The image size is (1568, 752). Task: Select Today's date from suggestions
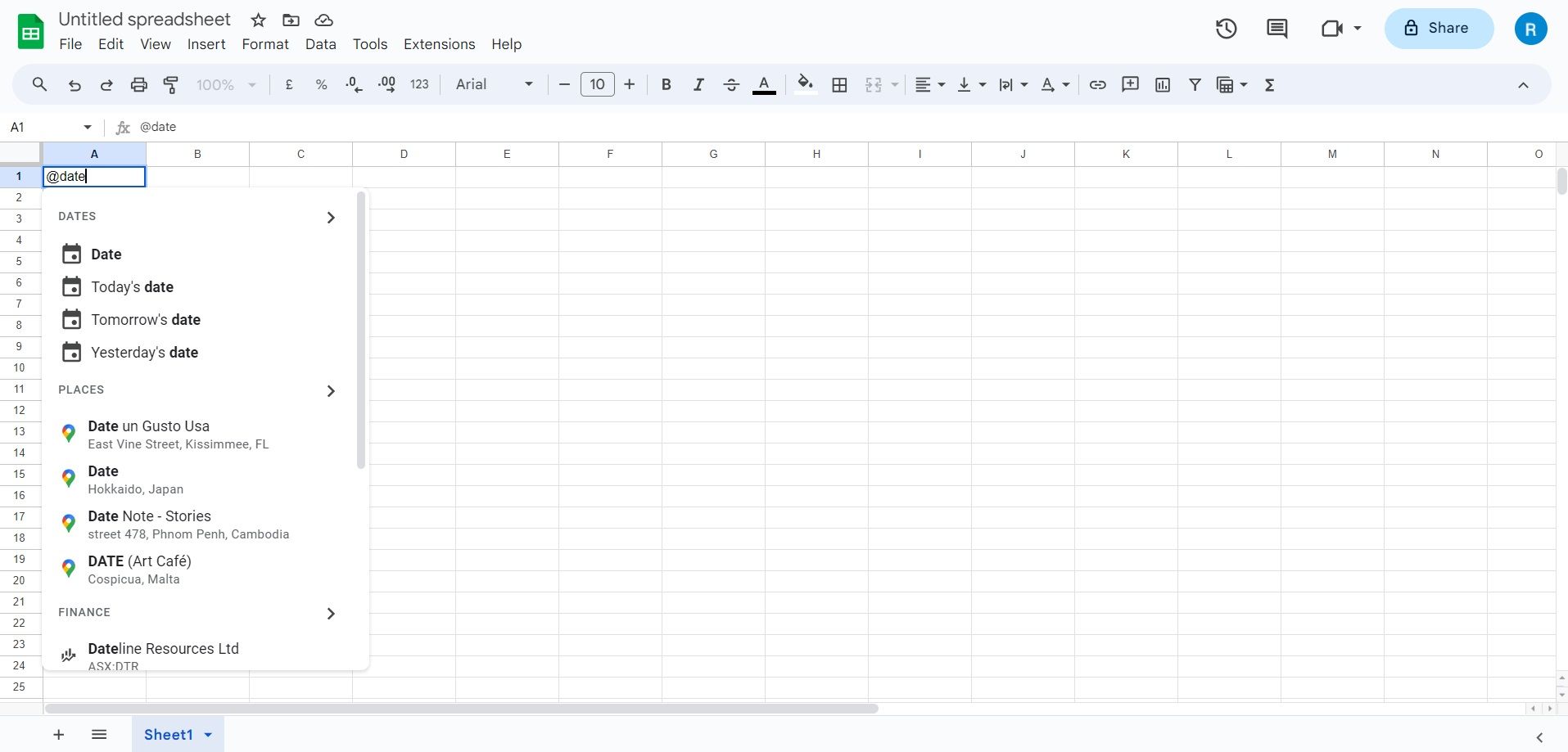pyautogui.click(x=132, y=287)
